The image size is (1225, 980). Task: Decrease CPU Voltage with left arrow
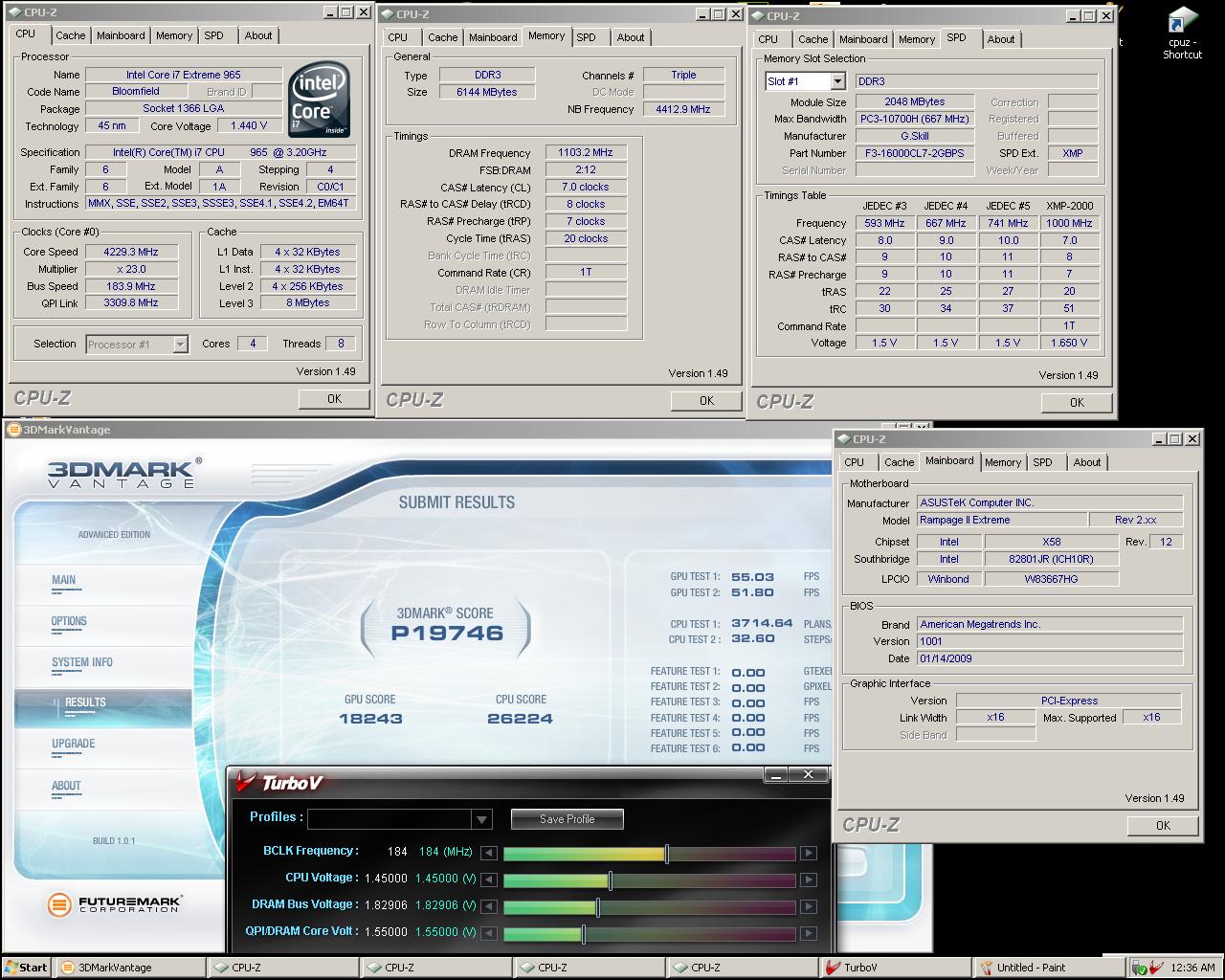point(488,880)
